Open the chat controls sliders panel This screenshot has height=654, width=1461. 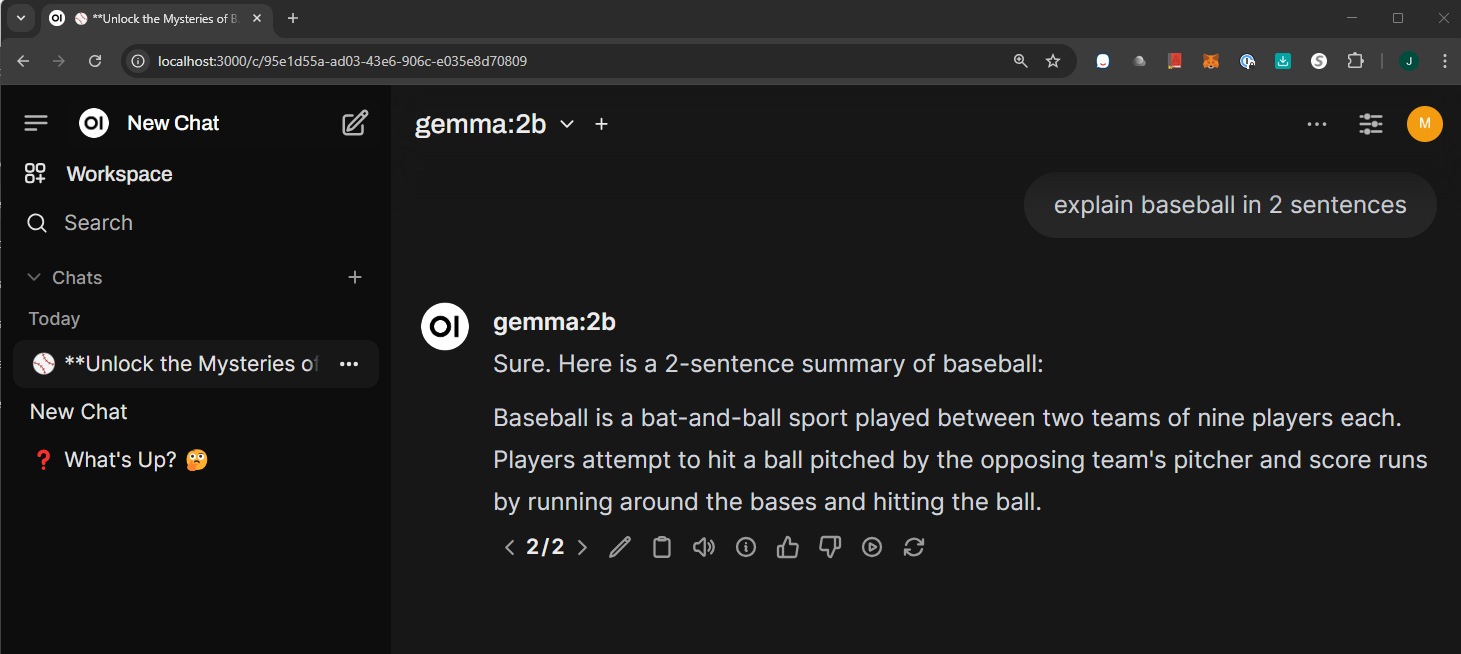(1371, 124)
